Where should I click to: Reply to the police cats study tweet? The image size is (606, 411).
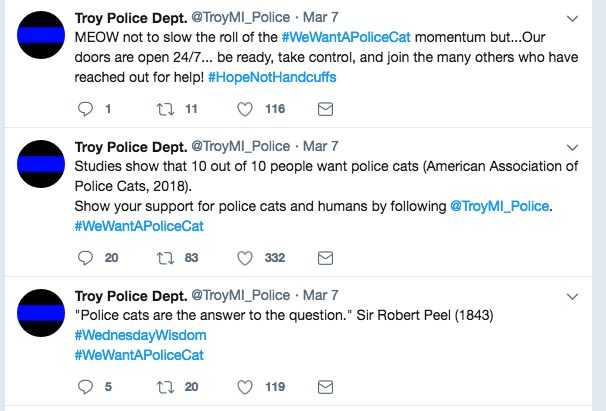[85, 258]
